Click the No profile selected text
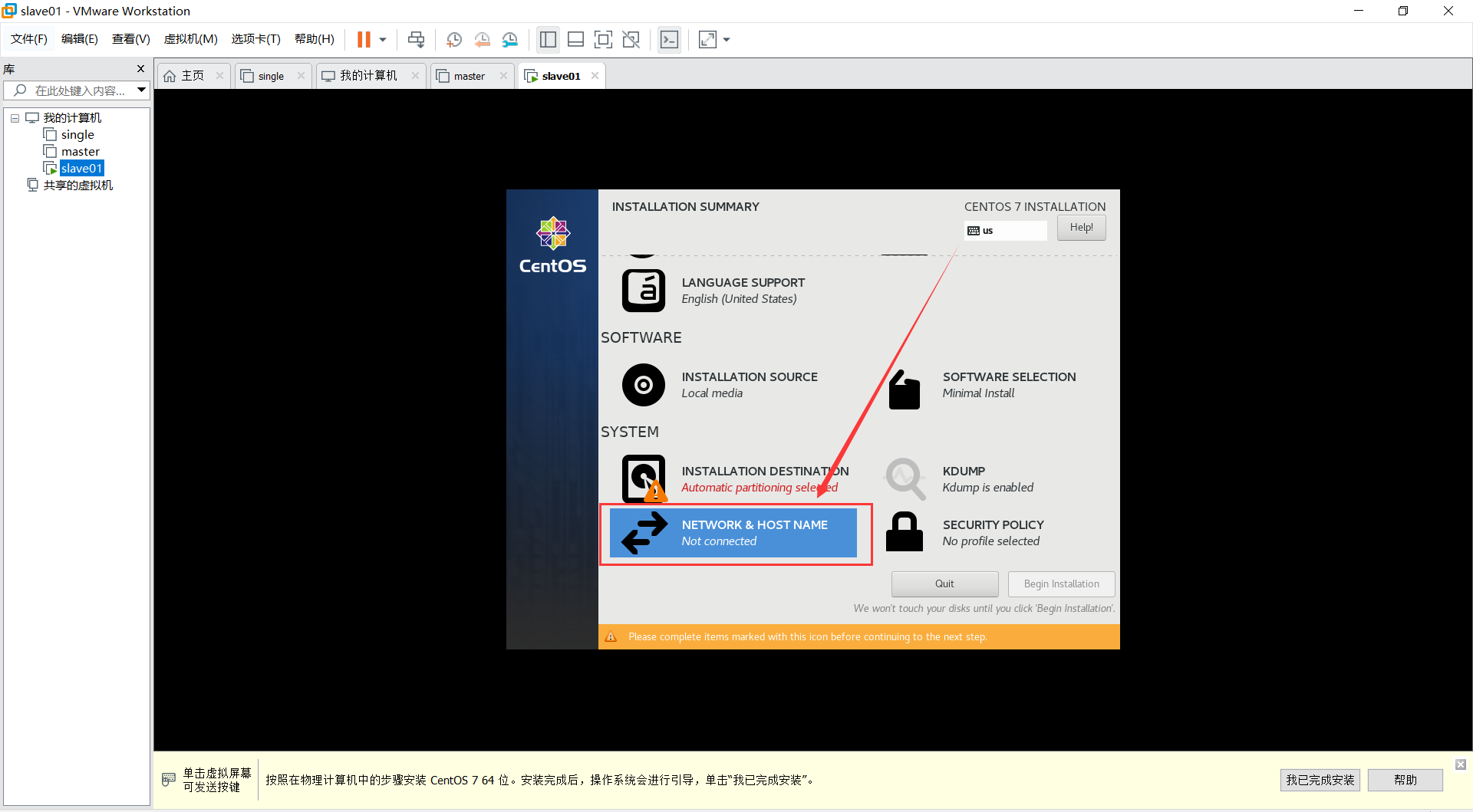Viewport: 1473px width, 812px height. (991, 541)
